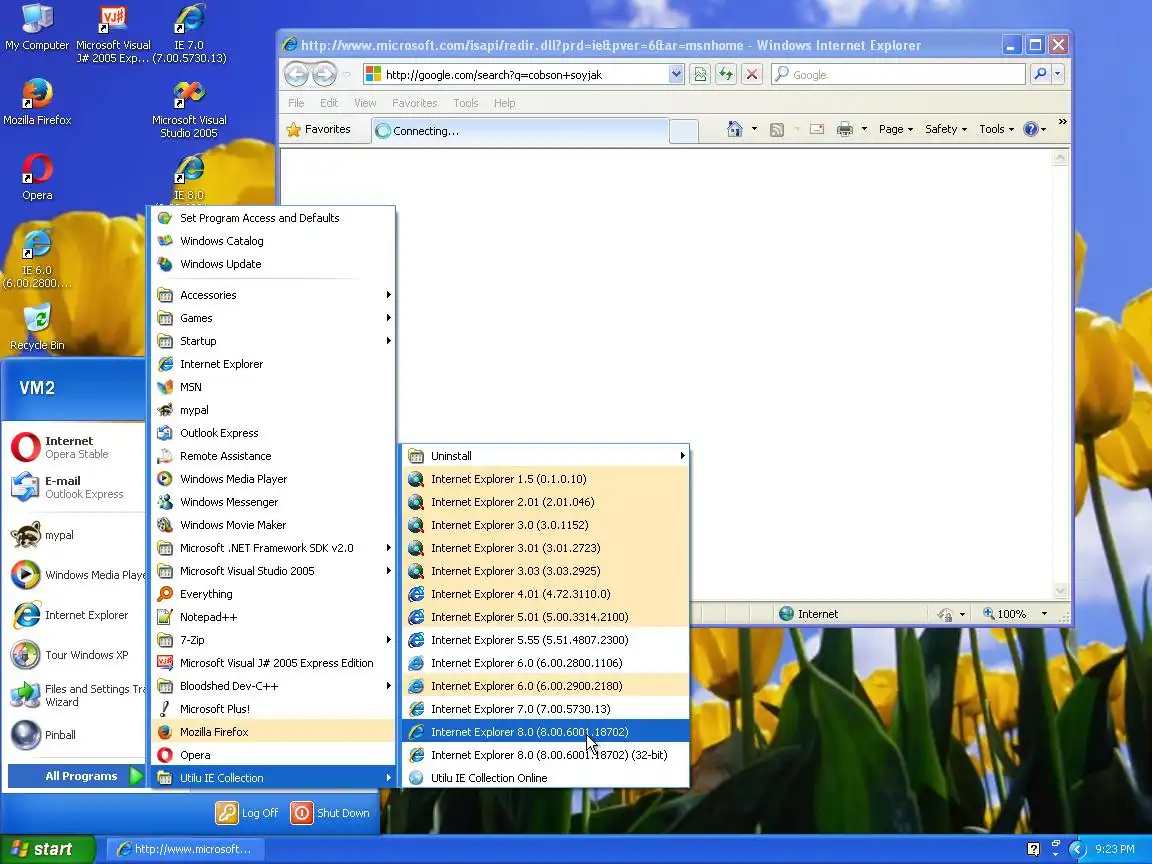Screen dimensions: 1152x864
Task: Expand the Uninstall submenu
Action: click(x=545, y=456)
